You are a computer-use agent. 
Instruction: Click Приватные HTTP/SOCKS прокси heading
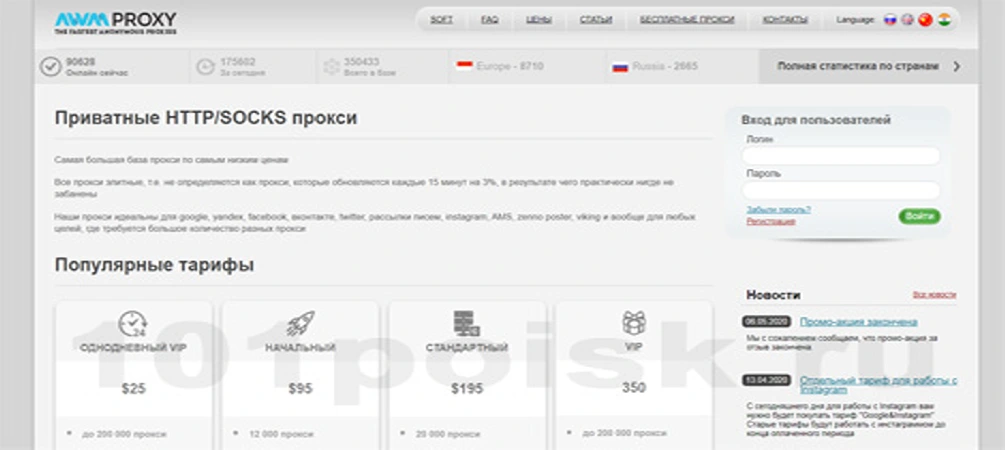pyautogui.click(x=206, y=118)
